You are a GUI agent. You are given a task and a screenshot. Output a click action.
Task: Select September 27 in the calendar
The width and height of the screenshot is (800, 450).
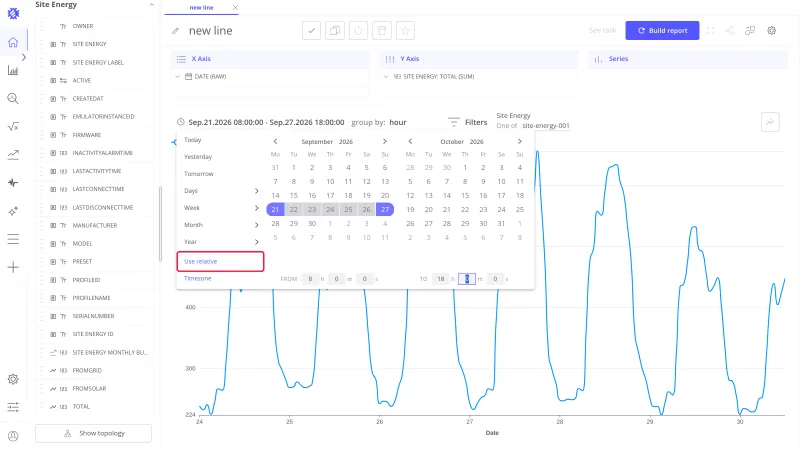click(385, 210)
